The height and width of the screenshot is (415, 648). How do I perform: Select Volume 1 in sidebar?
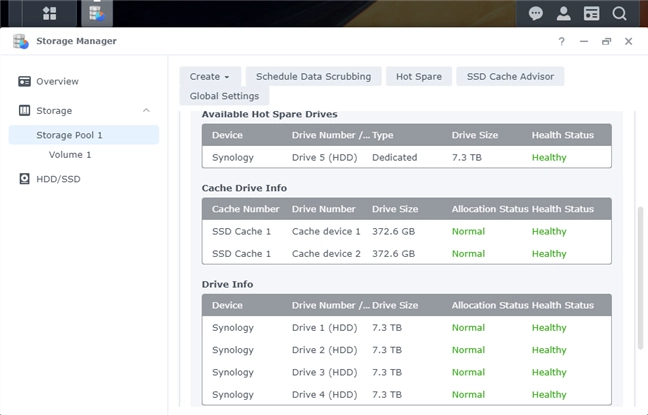[x=70, y=155]
